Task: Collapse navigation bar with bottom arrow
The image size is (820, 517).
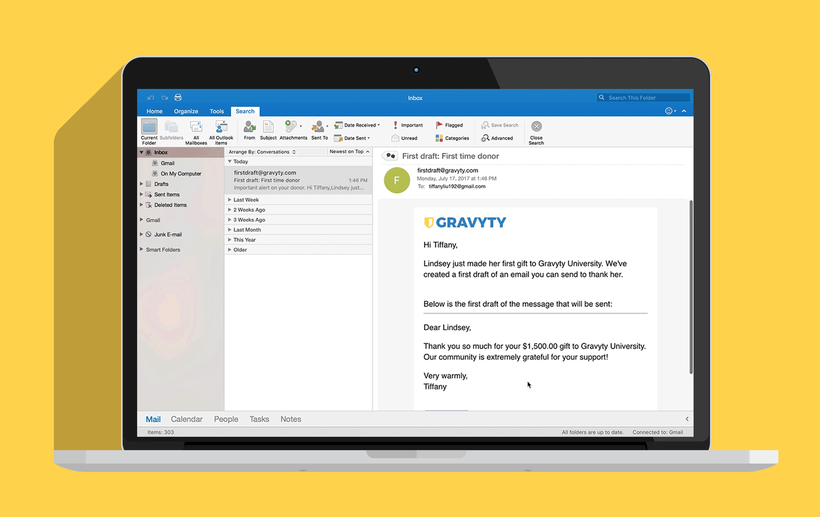Action: pos(687,419)
